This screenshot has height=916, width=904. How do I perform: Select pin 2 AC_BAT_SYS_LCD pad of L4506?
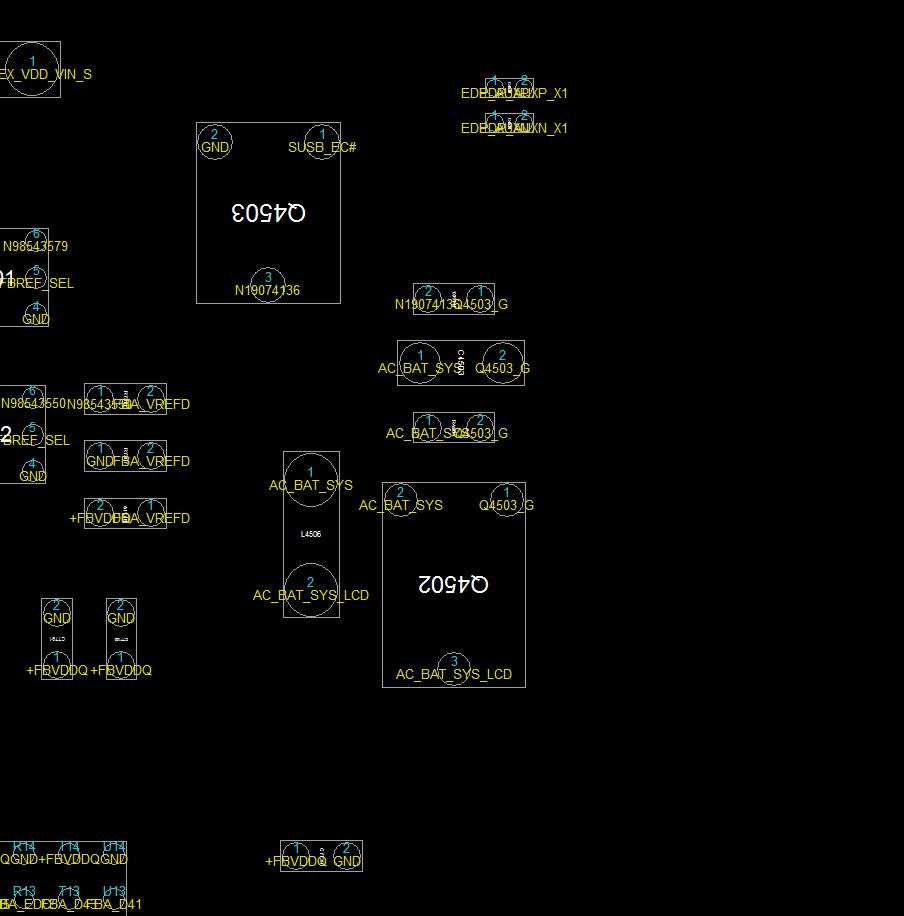pos(311,589)
